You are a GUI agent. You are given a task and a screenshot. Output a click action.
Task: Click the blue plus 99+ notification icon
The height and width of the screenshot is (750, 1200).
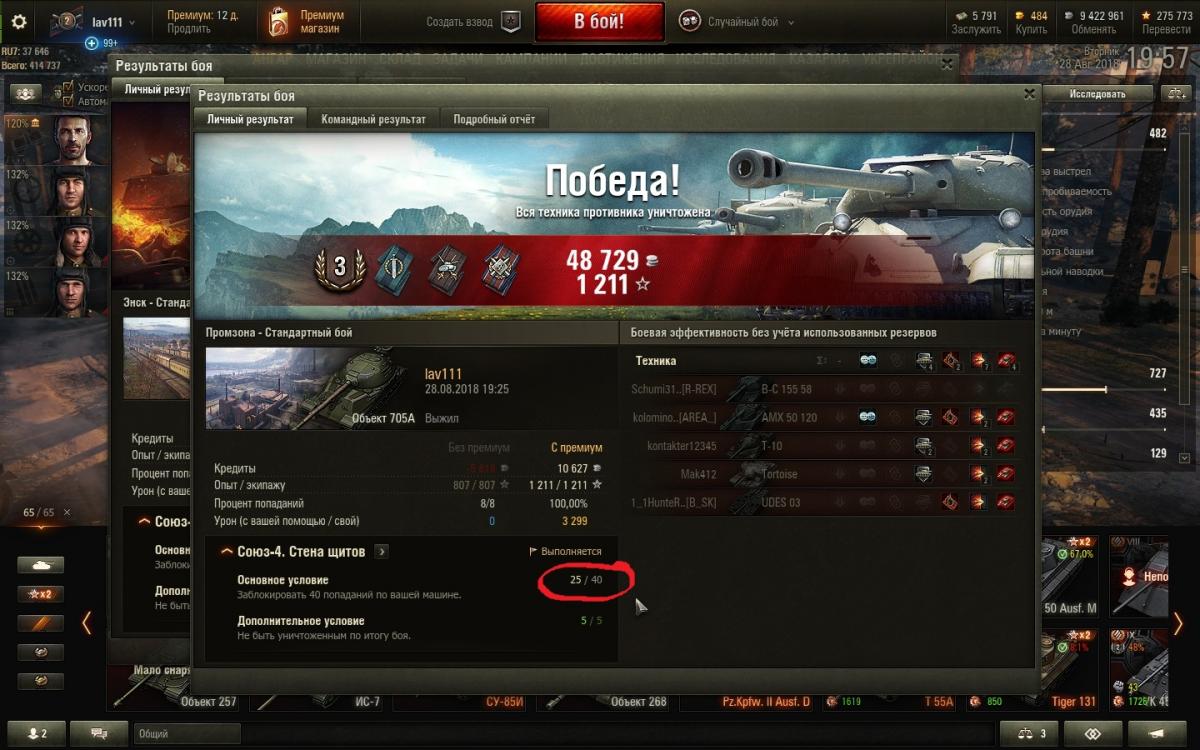[x=92, y=43]
